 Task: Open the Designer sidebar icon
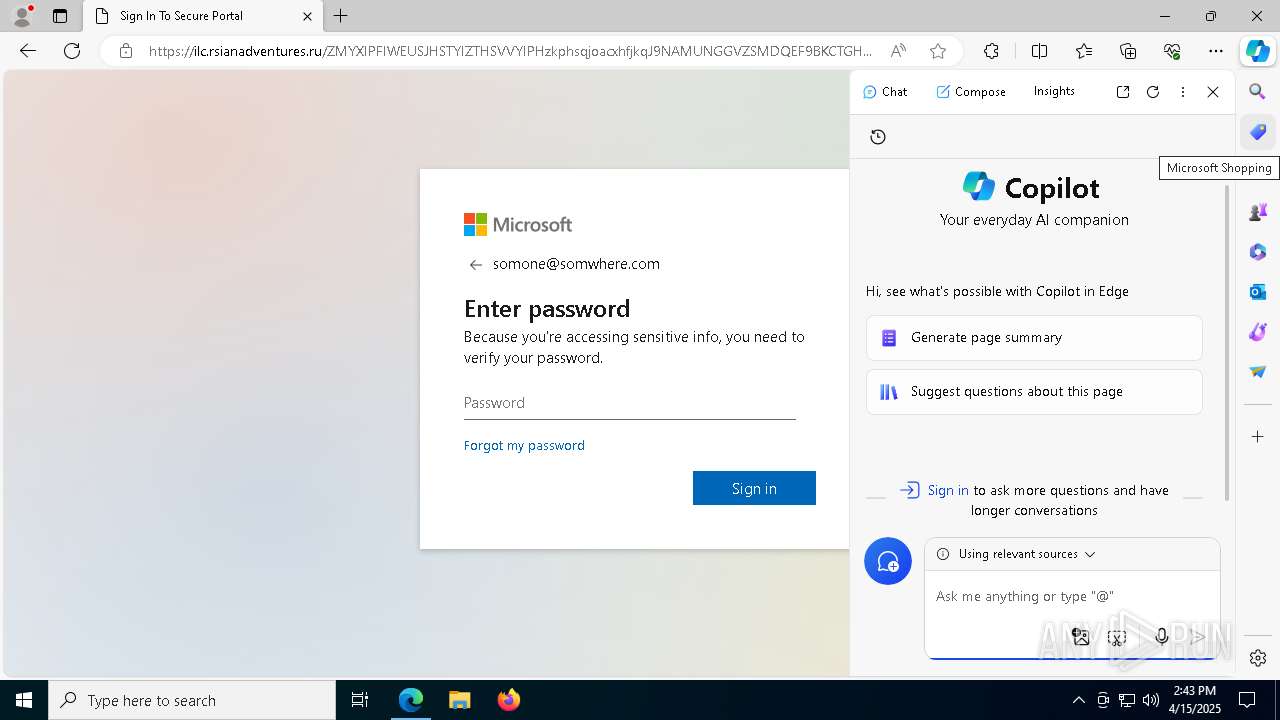tap(1258, 332)
